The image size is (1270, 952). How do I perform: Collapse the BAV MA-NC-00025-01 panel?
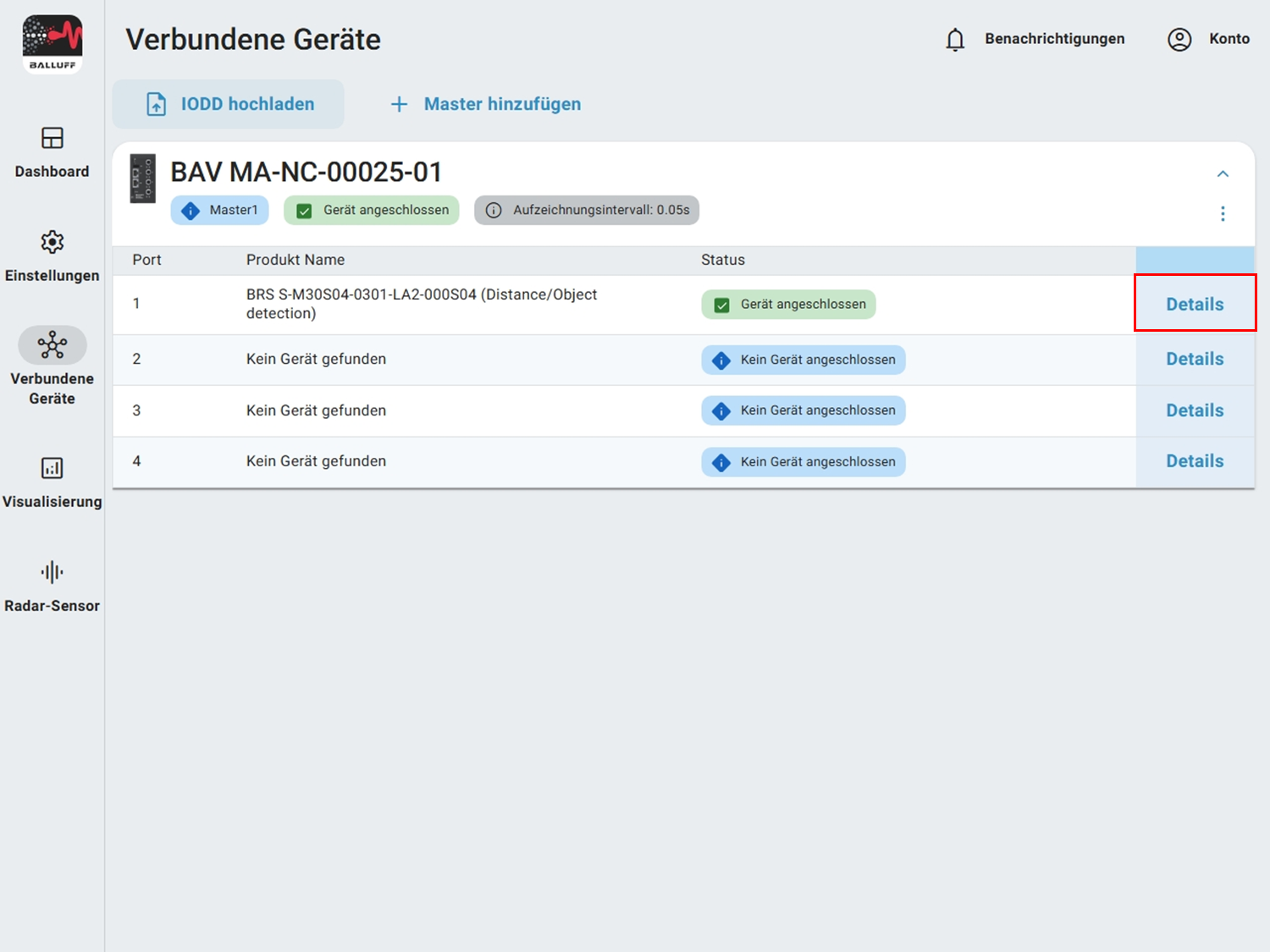tap(1223, 173)
